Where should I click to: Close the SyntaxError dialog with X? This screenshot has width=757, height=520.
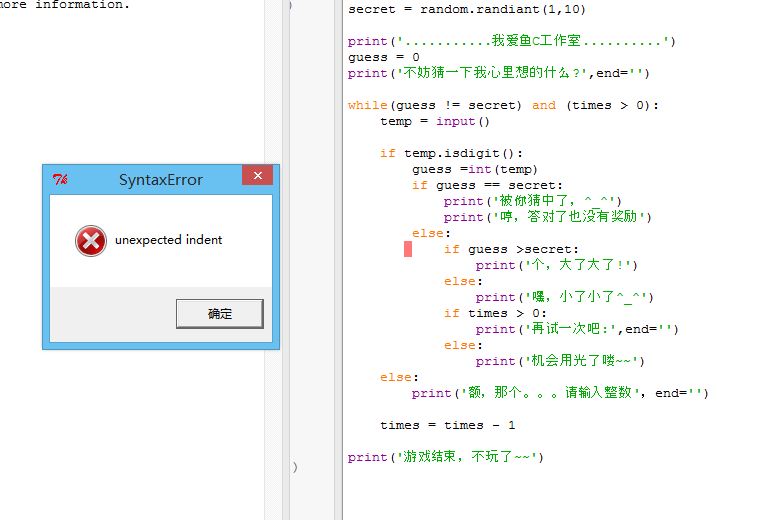[x=258, y=175]
